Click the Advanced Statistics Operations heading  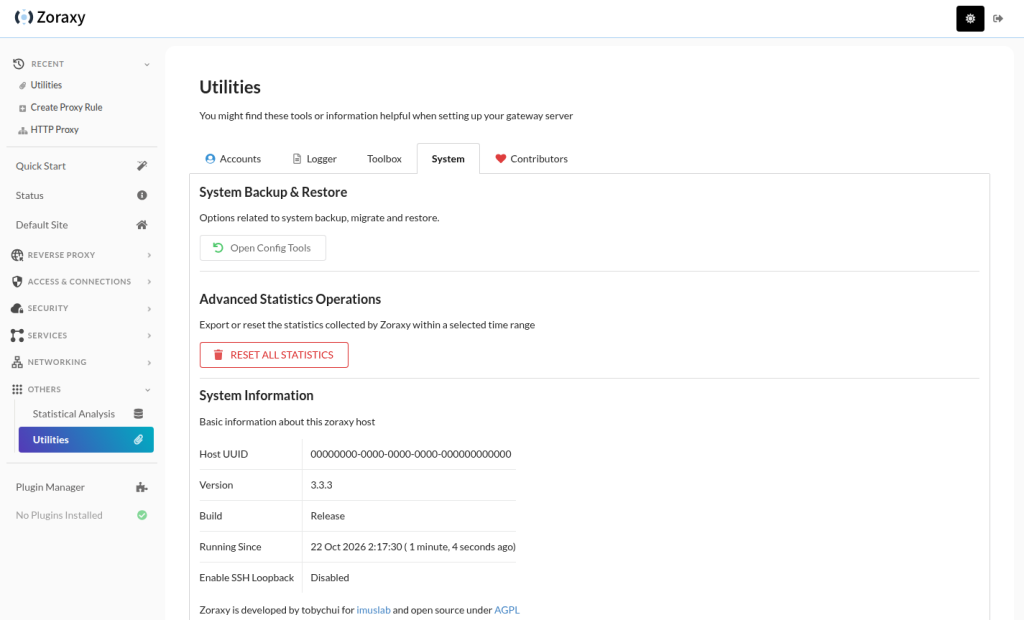[290, 299]
